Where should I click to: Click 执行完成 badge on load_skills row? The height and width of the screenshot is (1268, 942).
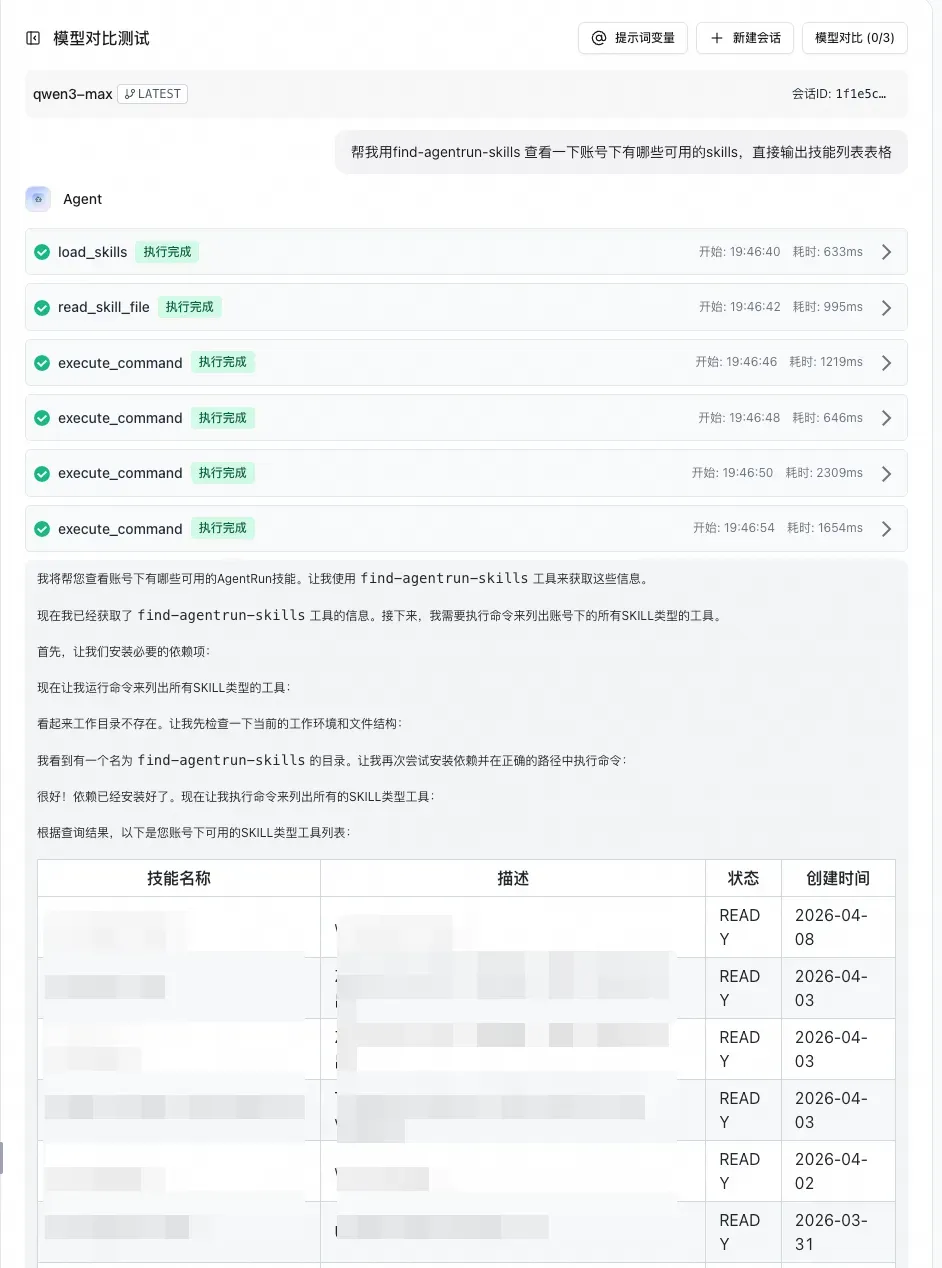tap(167, 252)
